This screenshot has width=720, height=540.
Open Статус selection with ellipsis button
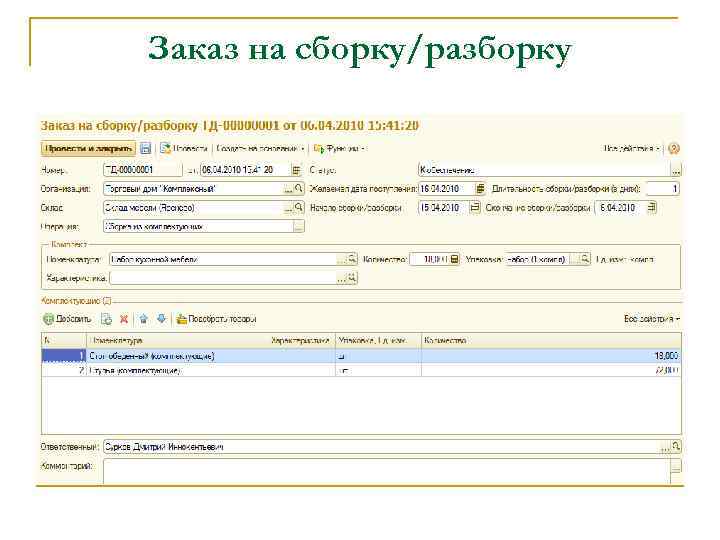[676, 170]
